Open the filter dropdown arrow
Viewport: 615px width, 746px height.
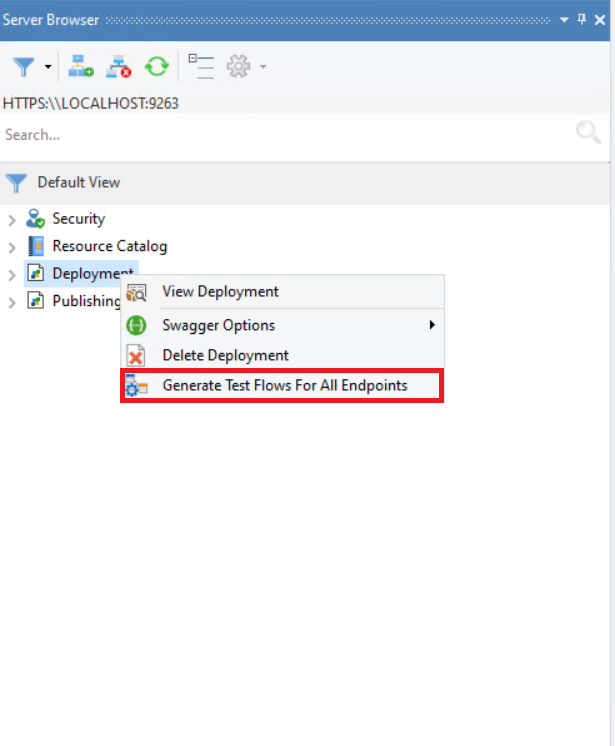[x=47, y=68]
